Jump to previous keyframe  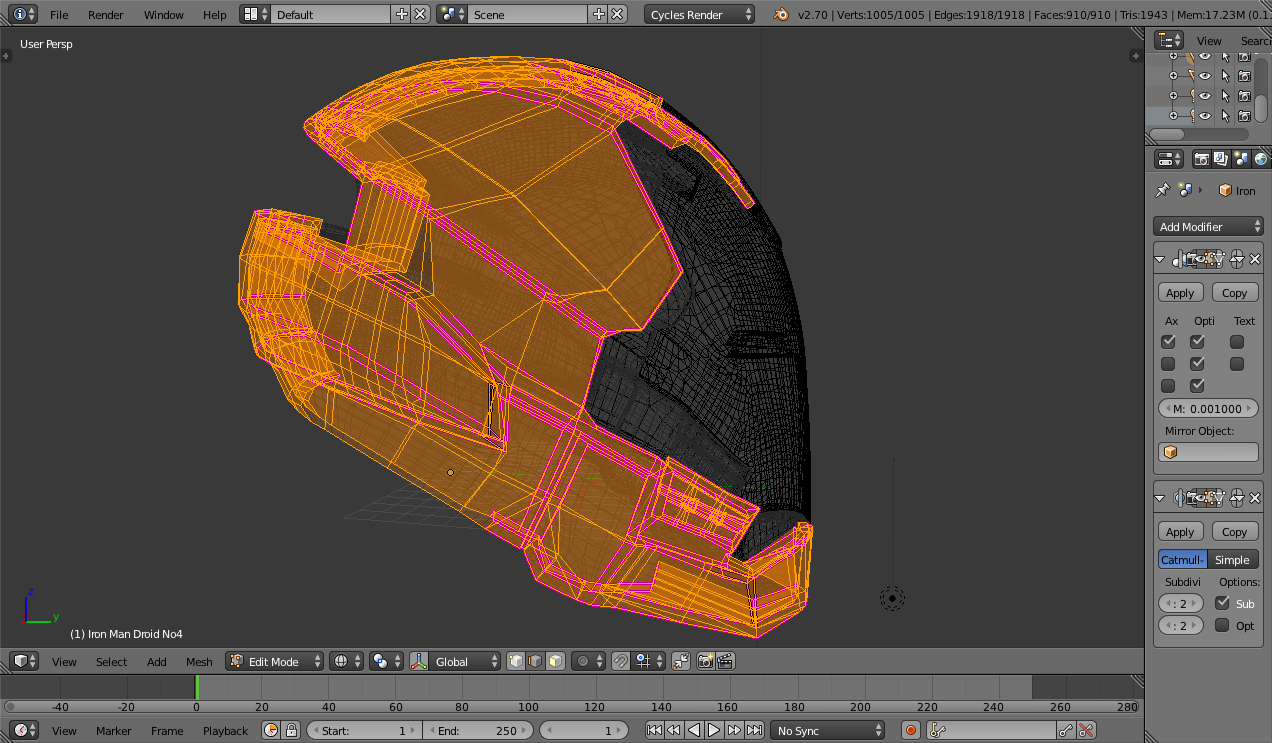click(x=674, y=730)
